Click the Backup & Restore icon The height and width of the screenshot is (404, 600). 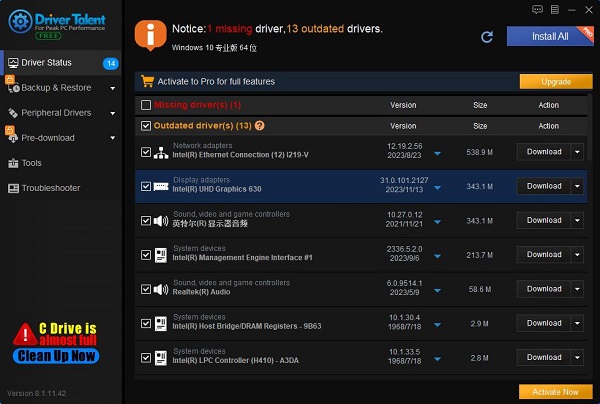click(x=13, y=88)
